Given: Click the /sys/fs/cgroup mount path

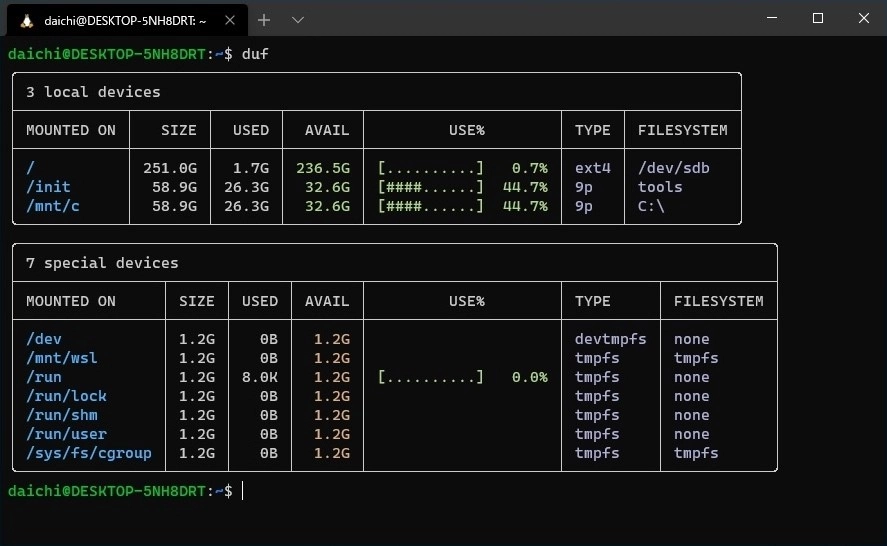Looking at the screenshot, I should pyautogui.click(x=89, y=453).
